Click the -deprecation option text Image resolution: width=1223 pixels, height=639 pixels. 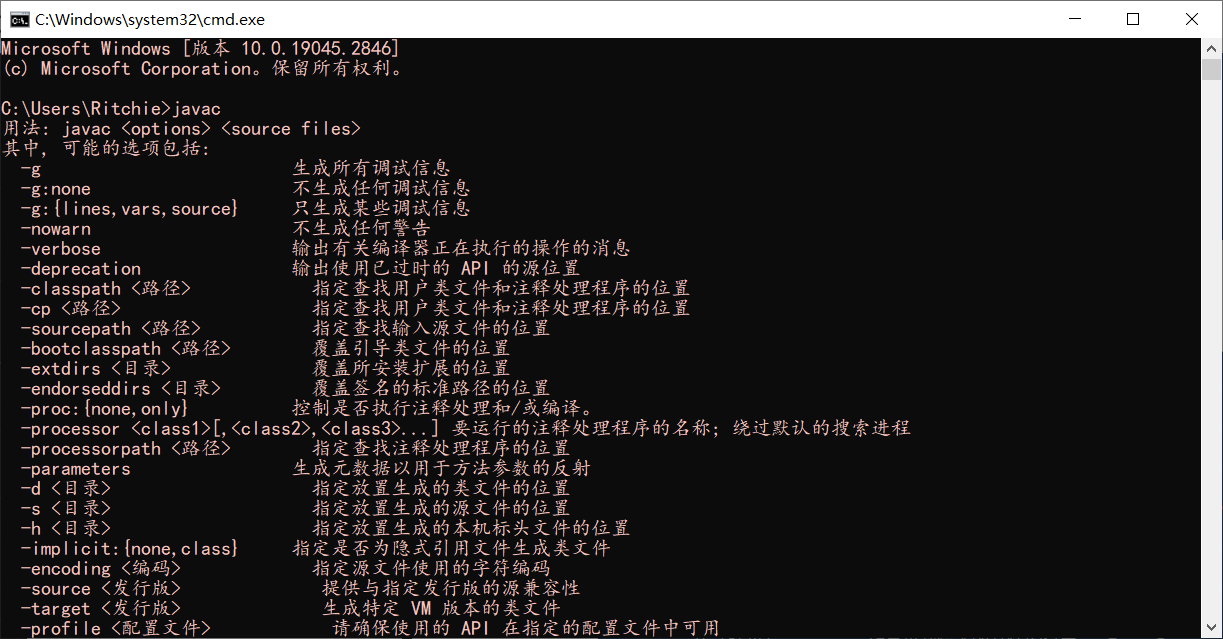click(81, 269)
